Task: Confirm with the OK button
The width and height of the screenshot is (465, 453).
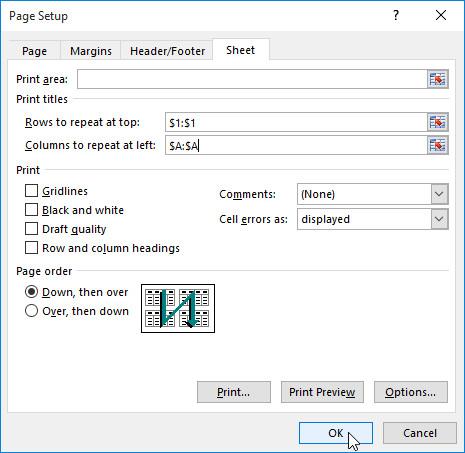Action: (x=336, y=433)
